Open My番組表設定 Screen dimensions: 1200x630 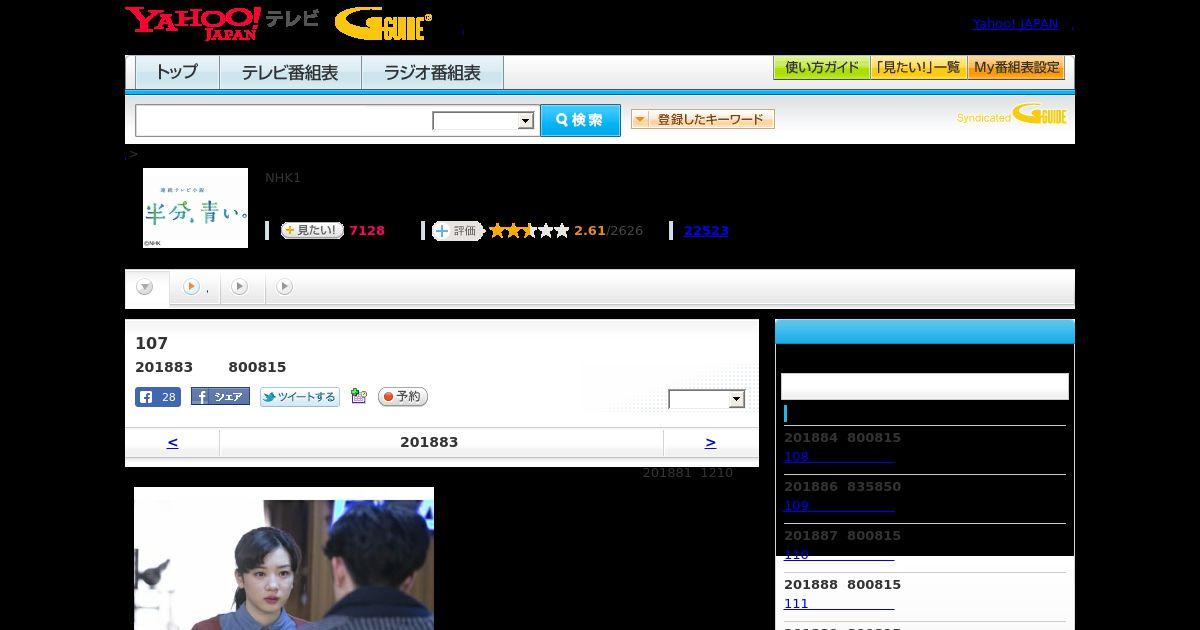[1016, 68]
